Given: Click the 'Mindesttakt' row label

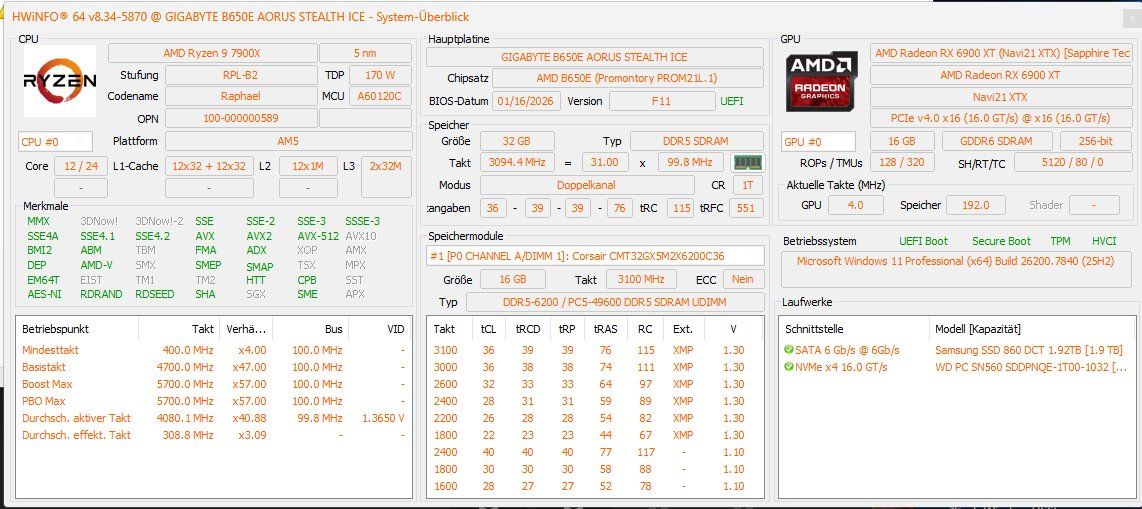Looking at the screenshot, I should coord(50,350).
